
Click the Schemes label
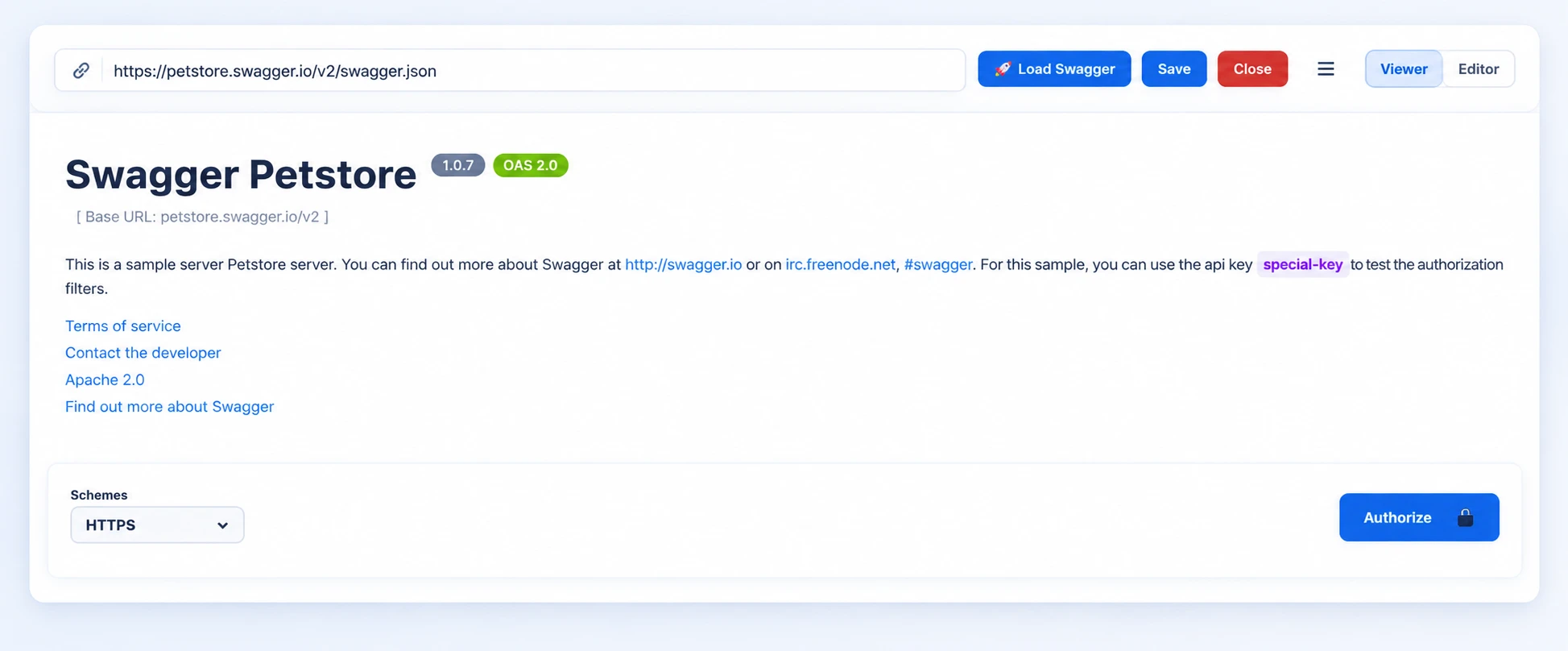pyautogui.click(x=98, y=495)
